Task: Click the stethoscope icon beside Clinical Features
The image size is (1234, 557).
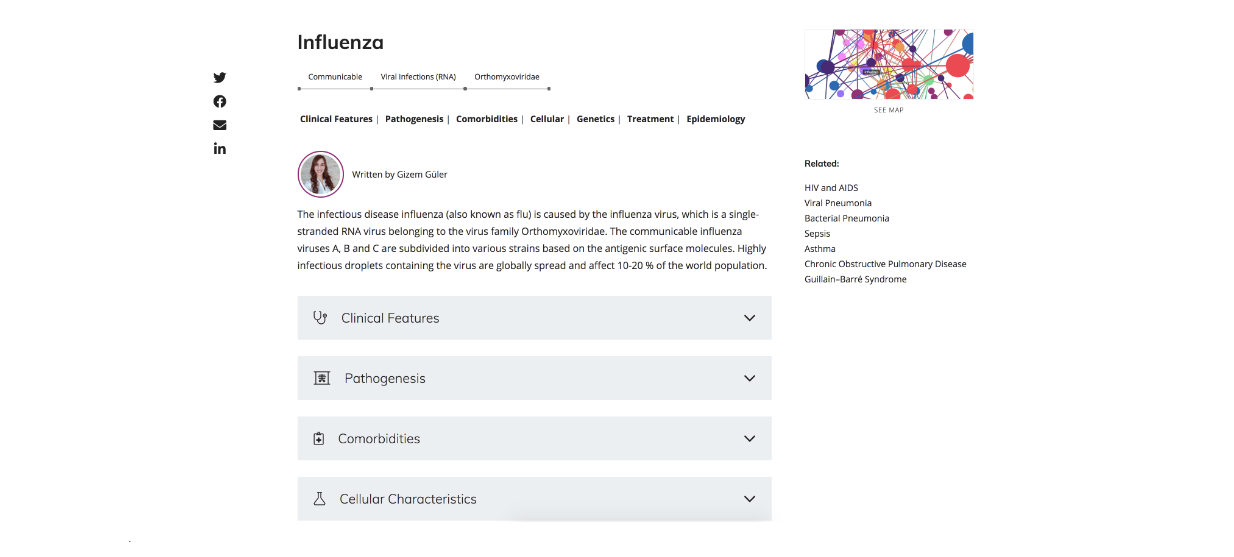Action: [x=320, y=318]
